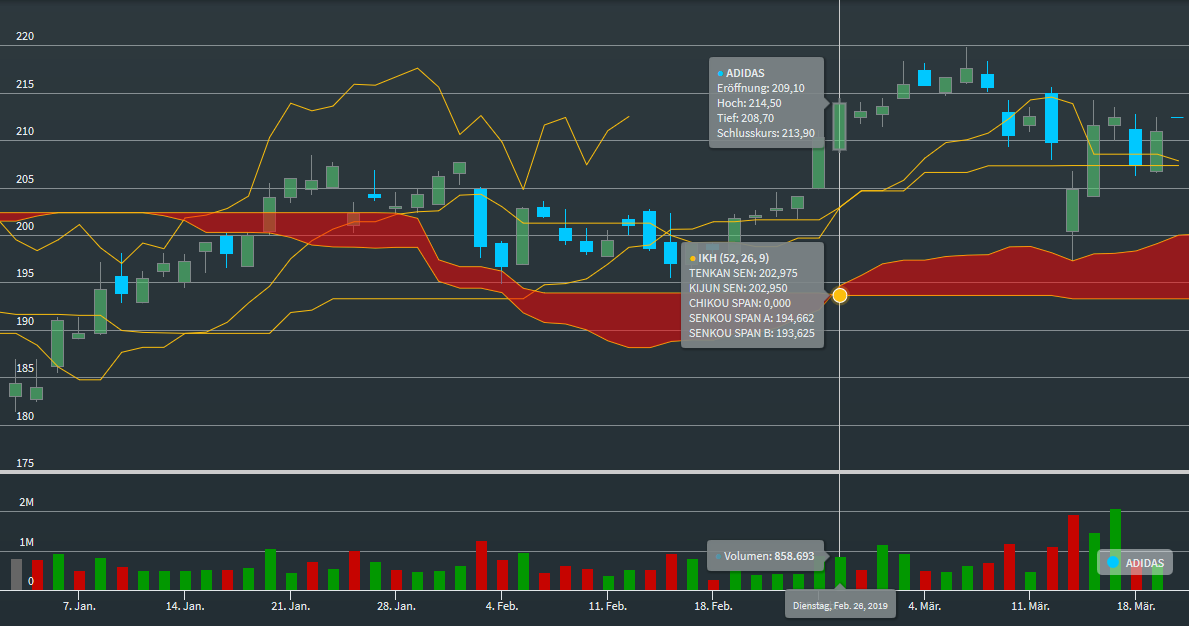Select the tallest red volume bar
The height and width of the screenshot is (626, 1189).
click(1073, 552)
